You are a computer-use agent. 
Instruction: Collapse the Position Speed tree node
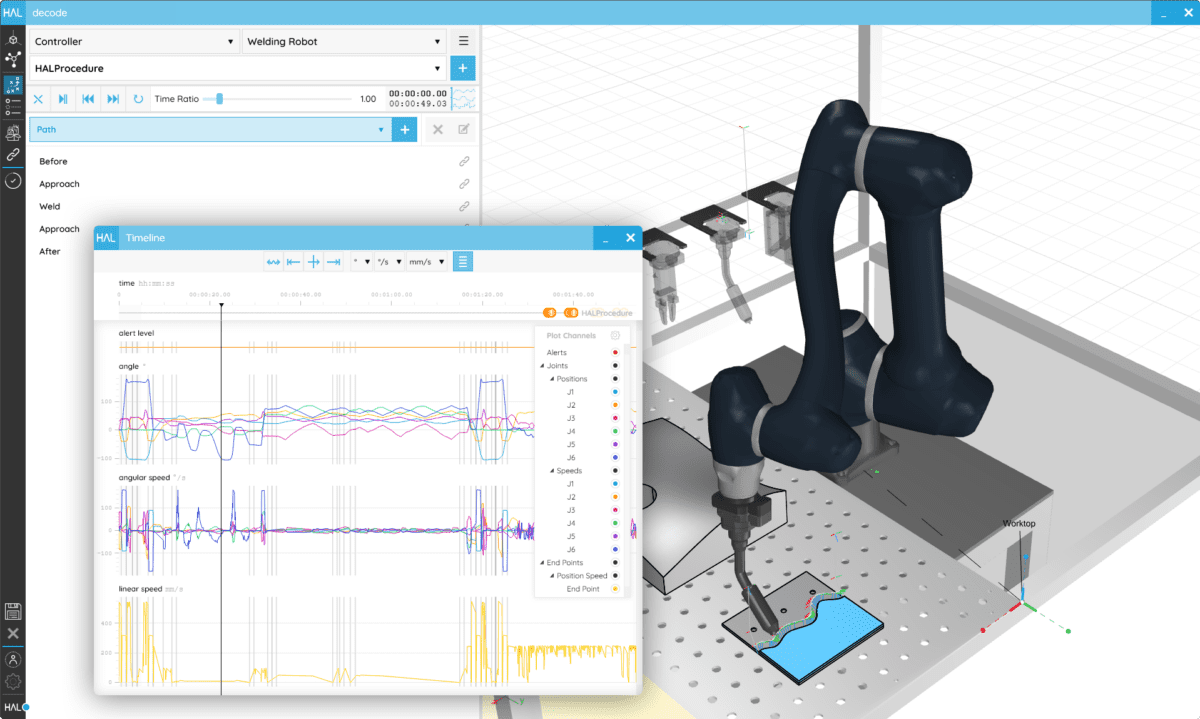coord(552,576)
